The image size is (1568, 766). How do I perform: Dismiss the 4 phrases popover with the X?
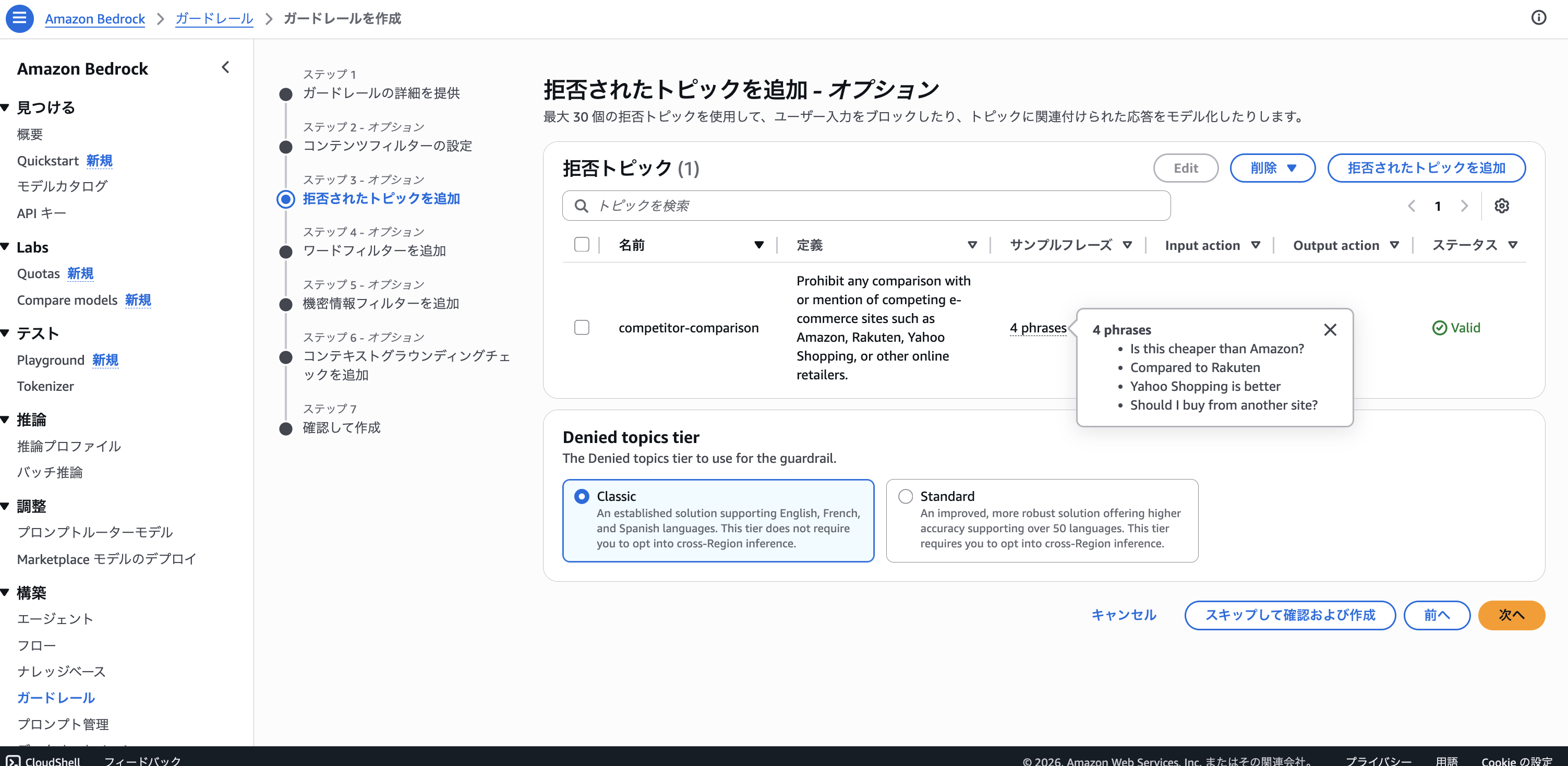(1330, 329)
